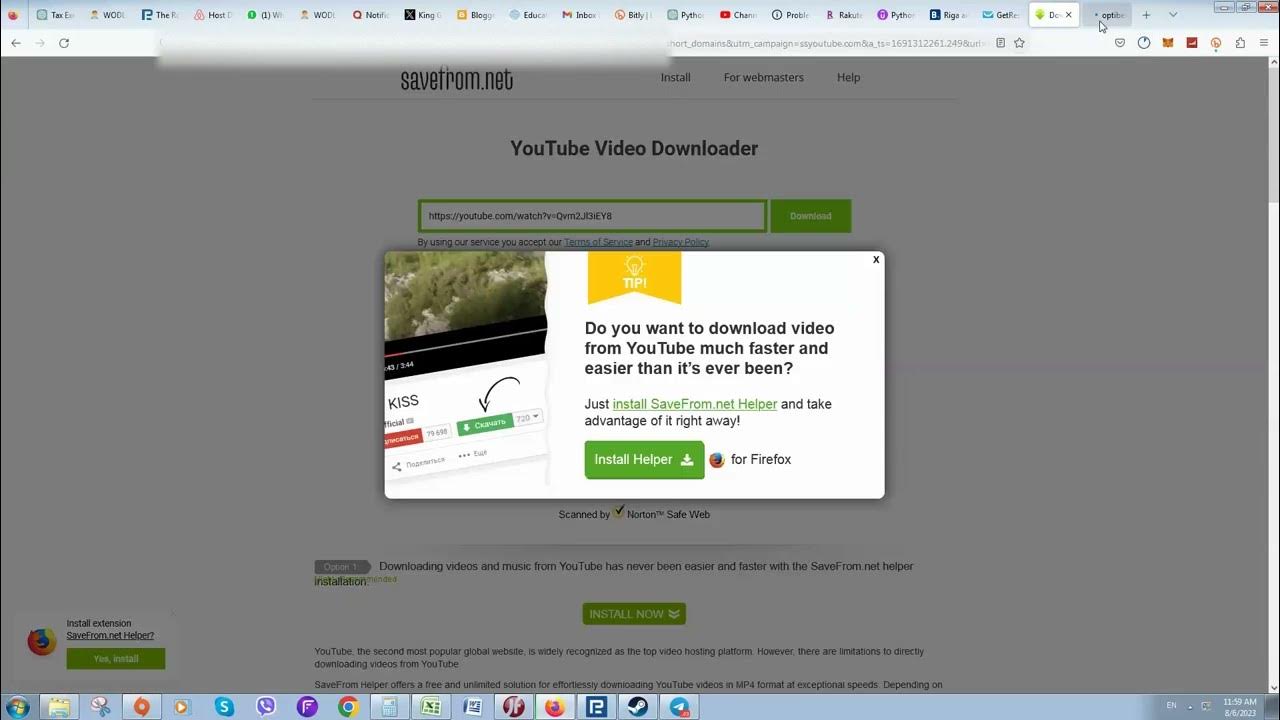This screenshot has height=720, width=1280.
Task: Open the Help menu item
Action: pyautogui.click(x=848, y=77)
